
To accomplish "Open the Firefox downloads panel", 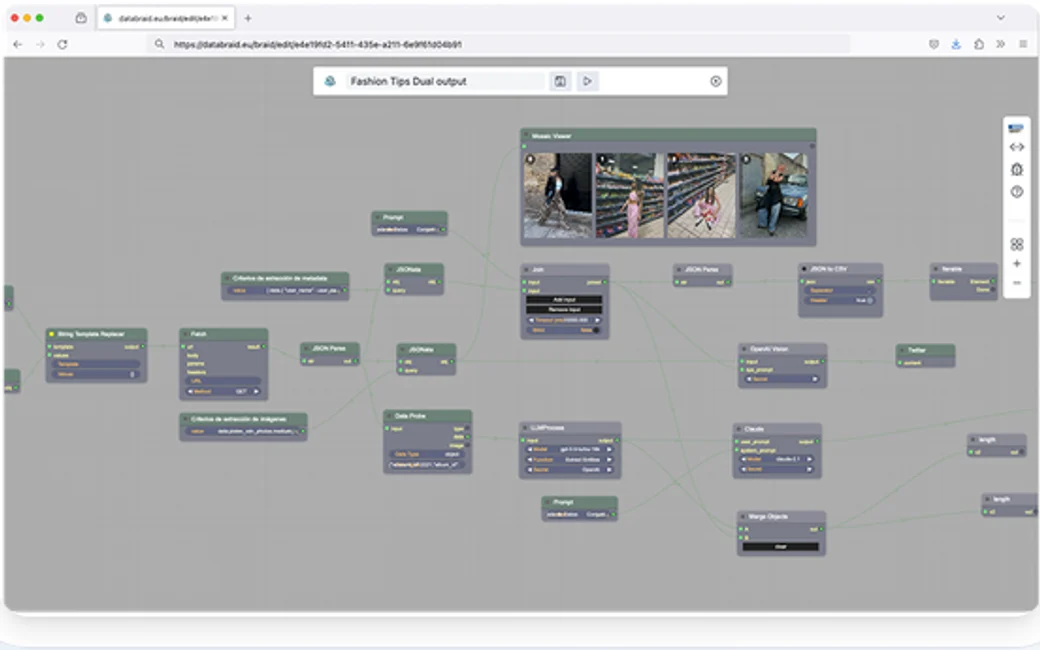I will (x=956, y=44).
